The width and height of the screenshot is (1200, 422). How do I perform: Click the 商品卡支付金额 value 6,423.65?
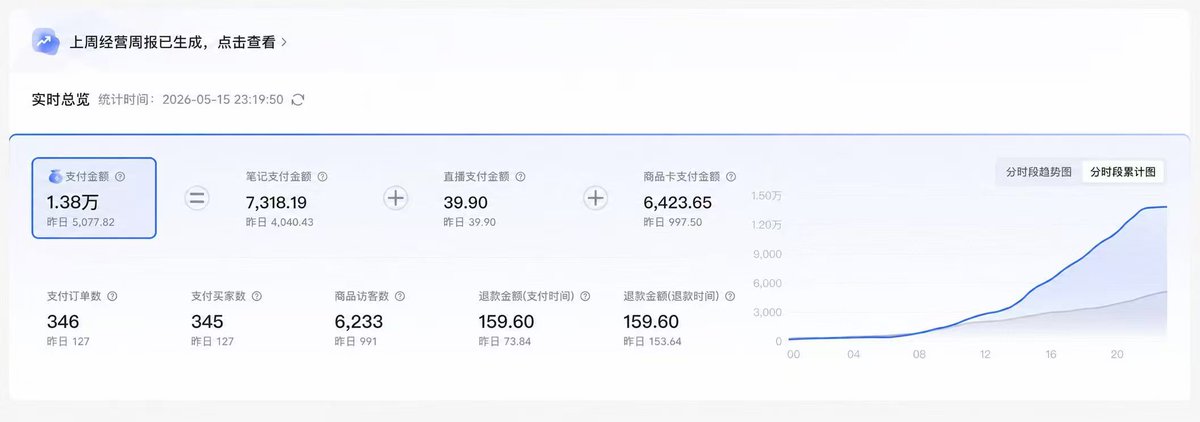[677, 202]
